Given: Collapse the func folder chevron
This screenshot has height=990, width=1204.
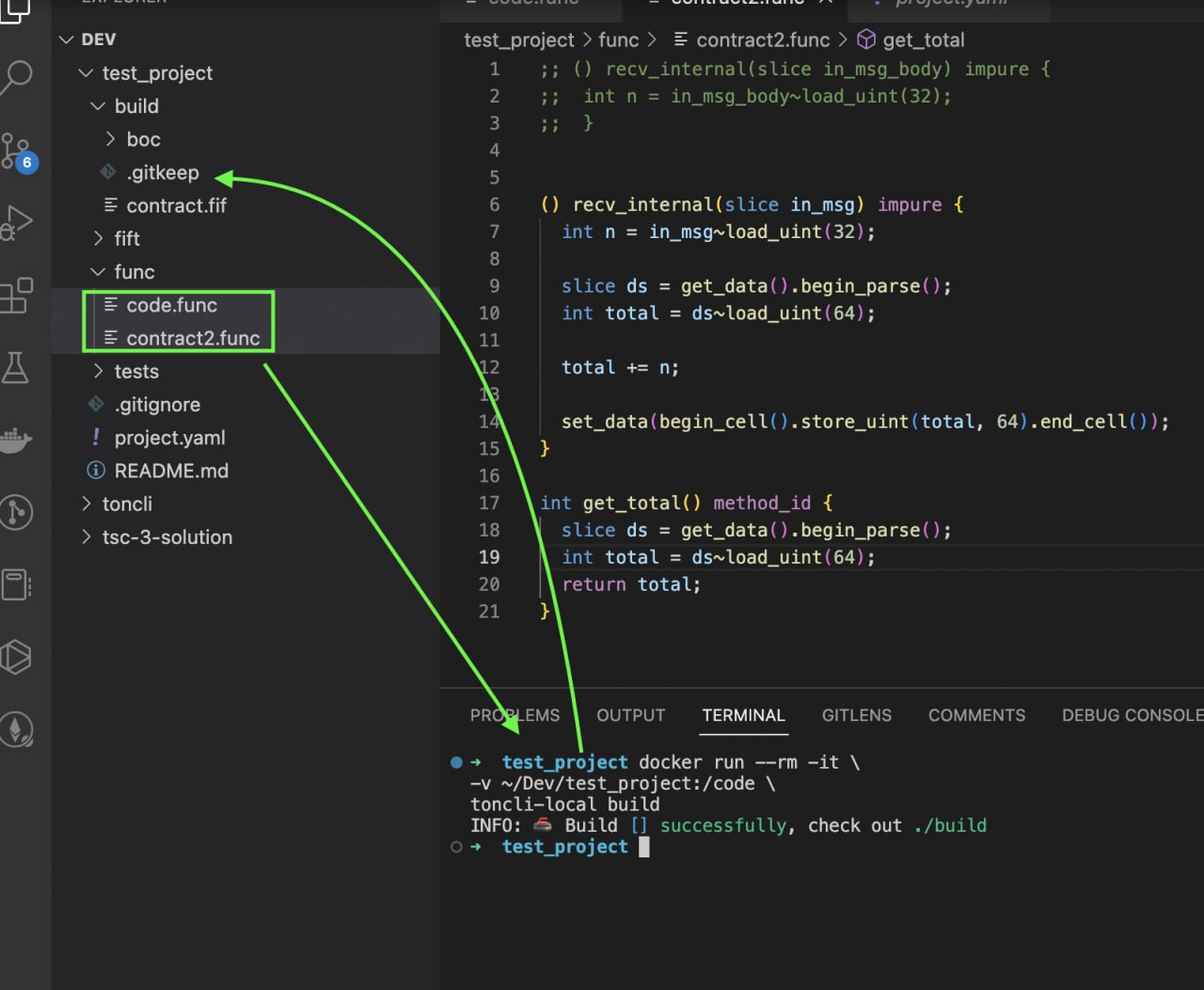Looking at the screenshot, I should (x=98, y=272).
